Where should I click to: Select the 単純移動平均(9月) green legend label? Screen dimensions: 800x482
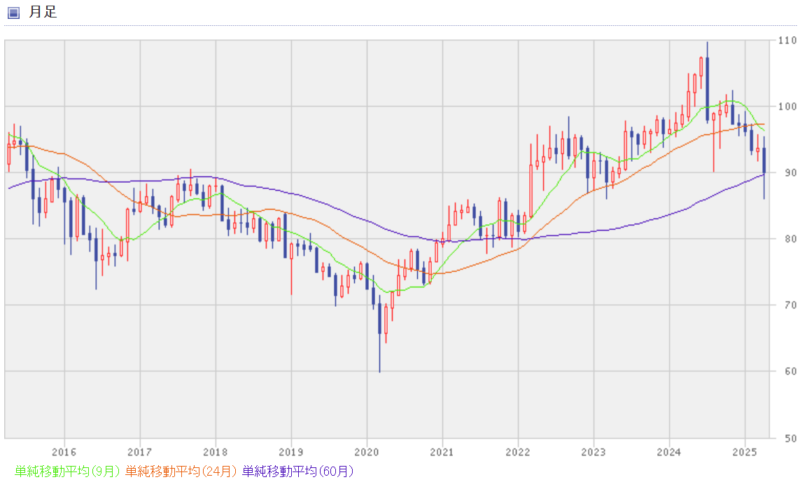(x=67, y=471)
